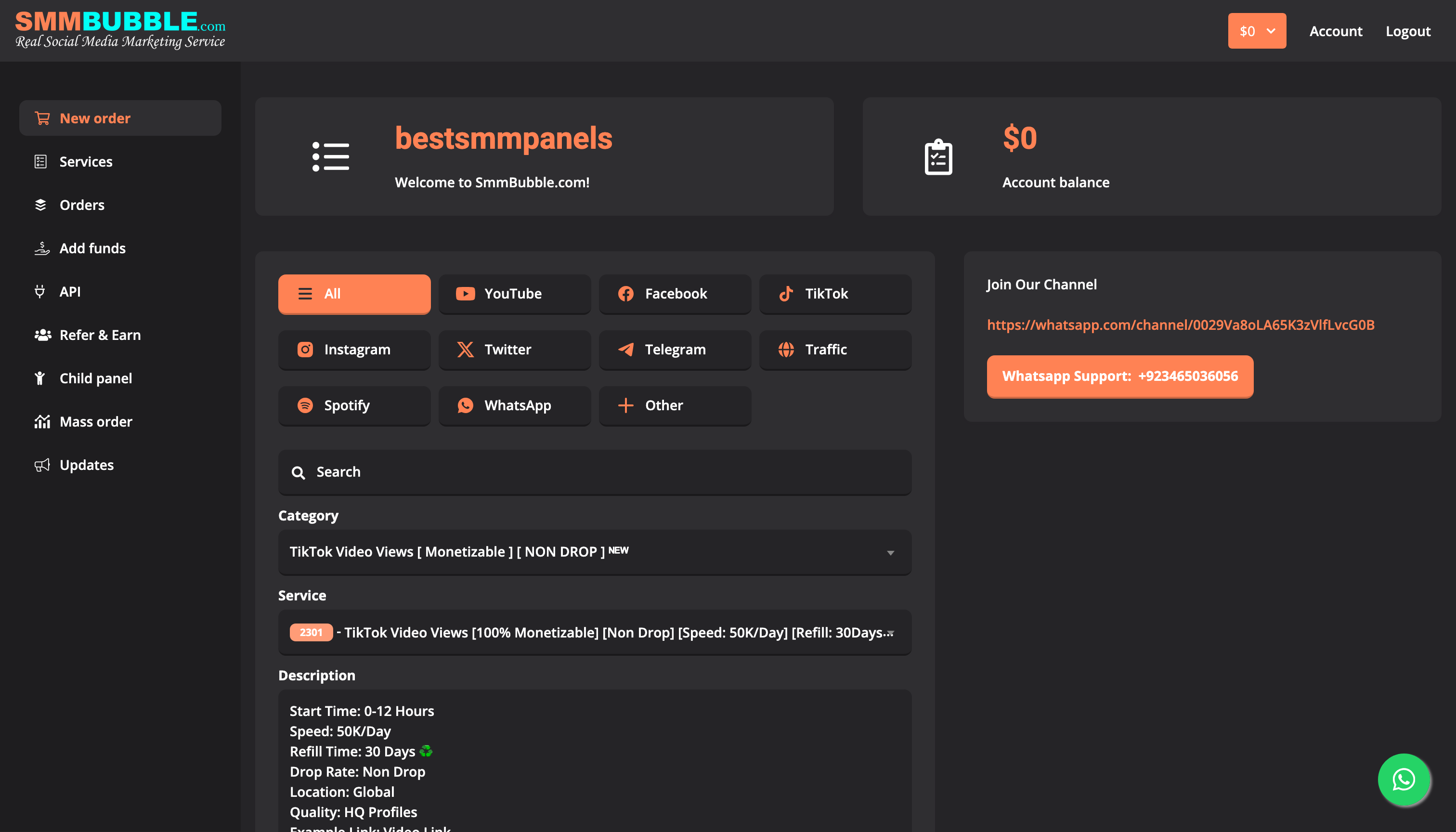1456x832 pixels.
Task: Click the floating green WhatsApp chat icon
Action: pos(1404,780)
